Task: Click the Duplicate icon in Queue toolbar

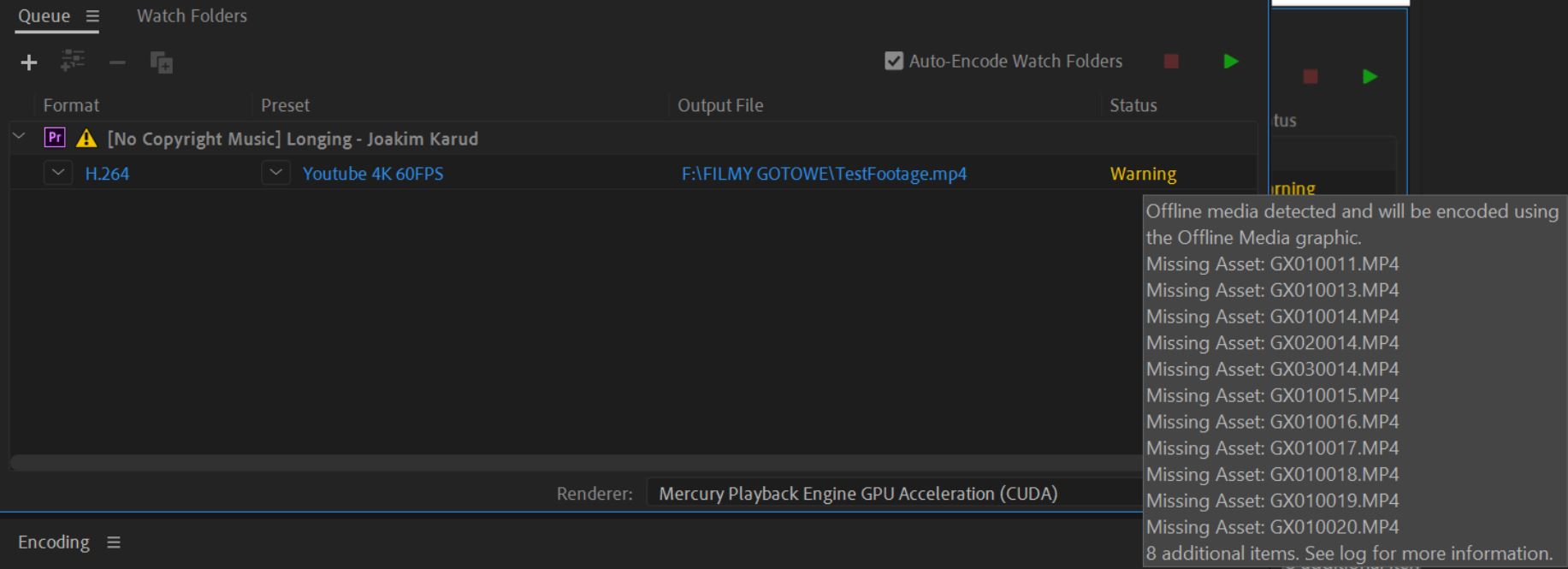Action: coord(162,62)
